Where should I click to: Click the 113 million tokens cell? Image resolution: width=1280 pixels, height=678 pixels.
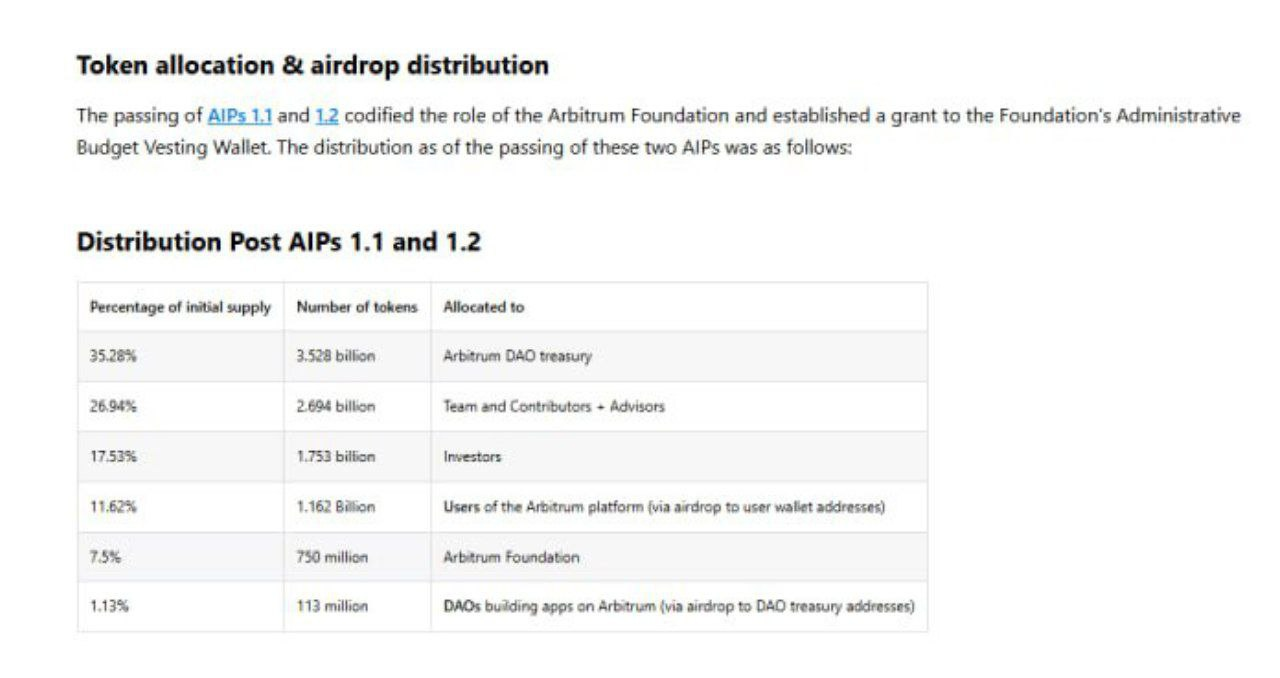tap(332, 607)
